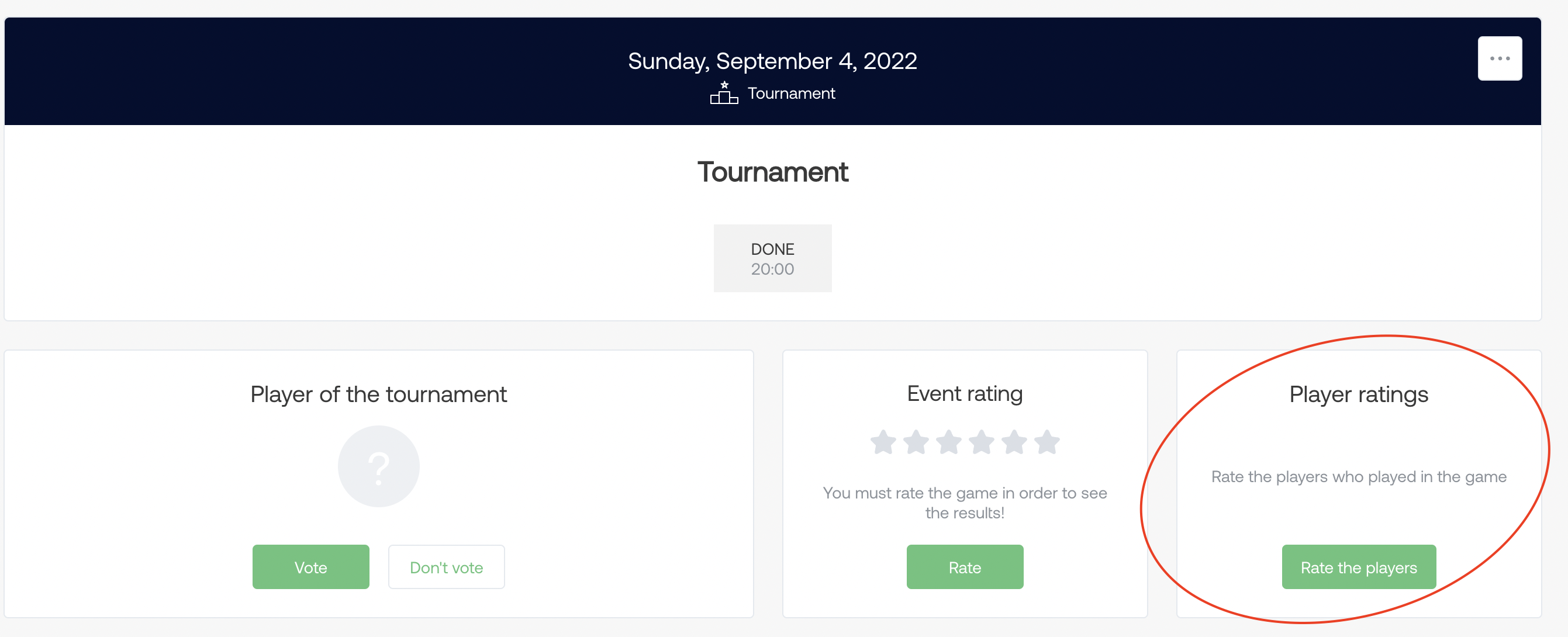The height and width of the screenshot is (637, 1568).
Task: Click the Sunday, September 4, 2022 date header
Action: pos(772,61)
